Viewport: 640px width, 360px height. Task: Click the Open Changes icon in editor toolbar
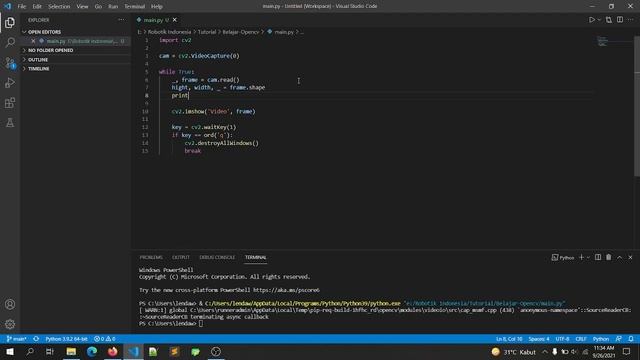coord(609,20)
